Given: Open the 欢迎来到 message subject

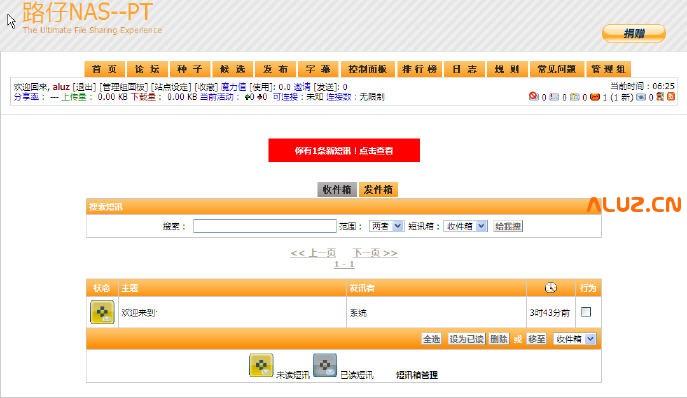Looking at the screenshot, I should pyautogui.click(x=138, y=313).
